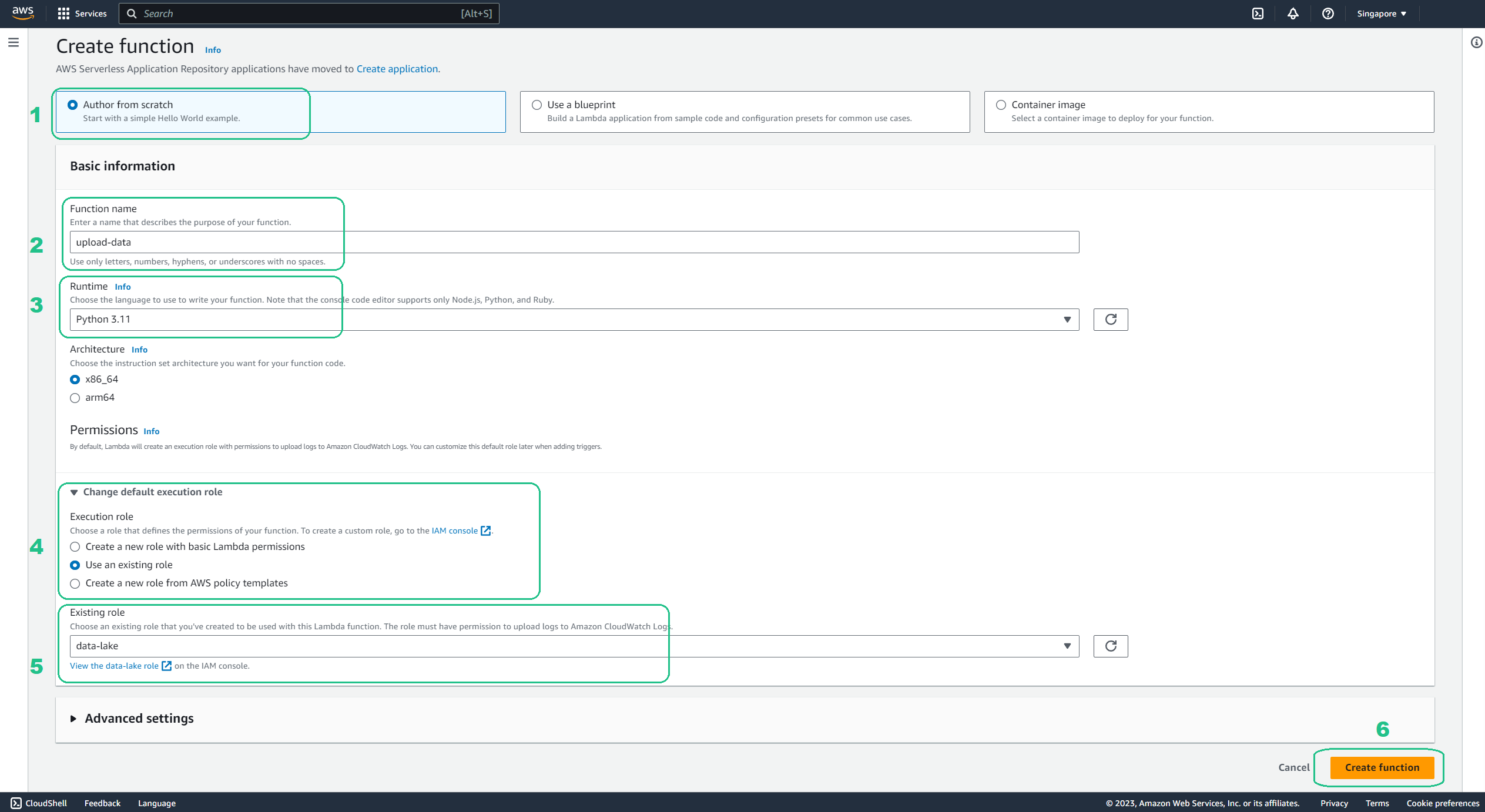1485x812 pixels.
Task: Open the Runtime Python 3.11 dropdown
Action: [x=574, y=320]
